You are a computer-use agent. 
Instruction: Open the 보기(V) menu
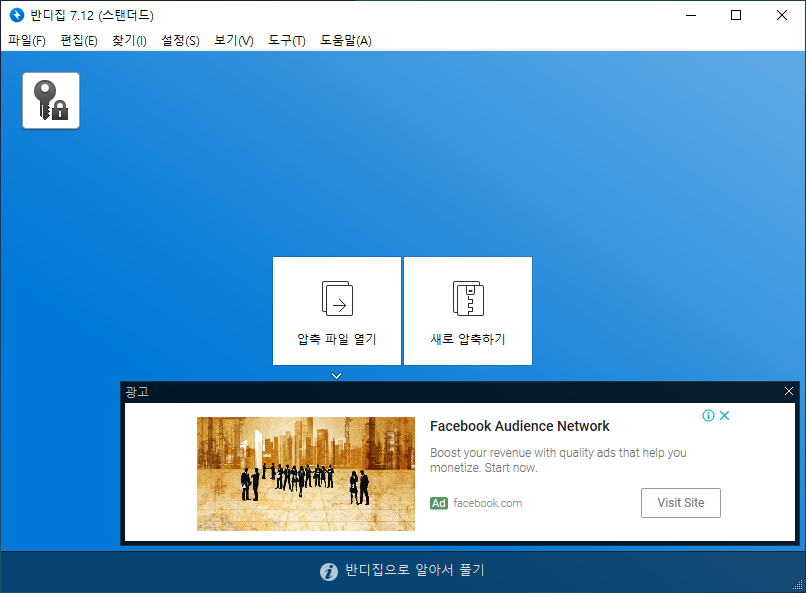pyautogui.click(x=234, y=41)
